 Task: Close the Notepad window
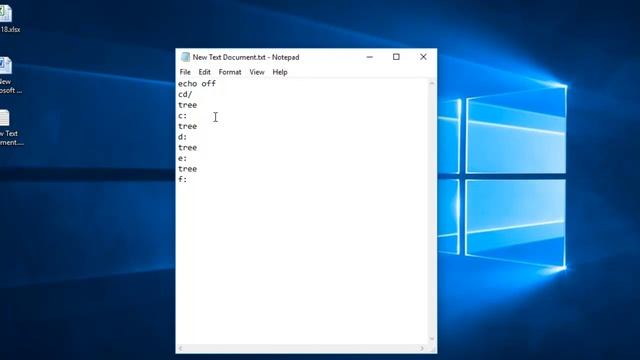point(423,57)
